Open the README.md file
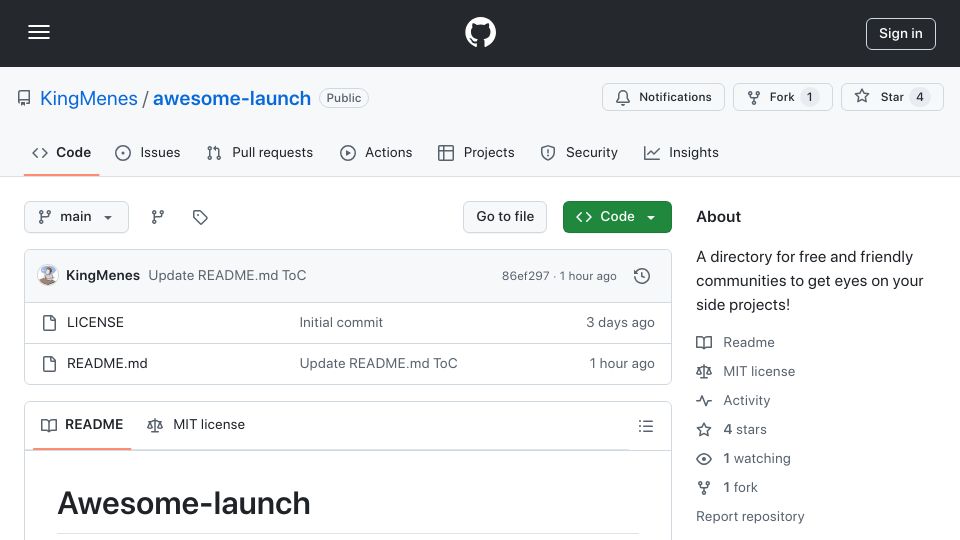Screen dimensions: 960x540 [107, 364]
